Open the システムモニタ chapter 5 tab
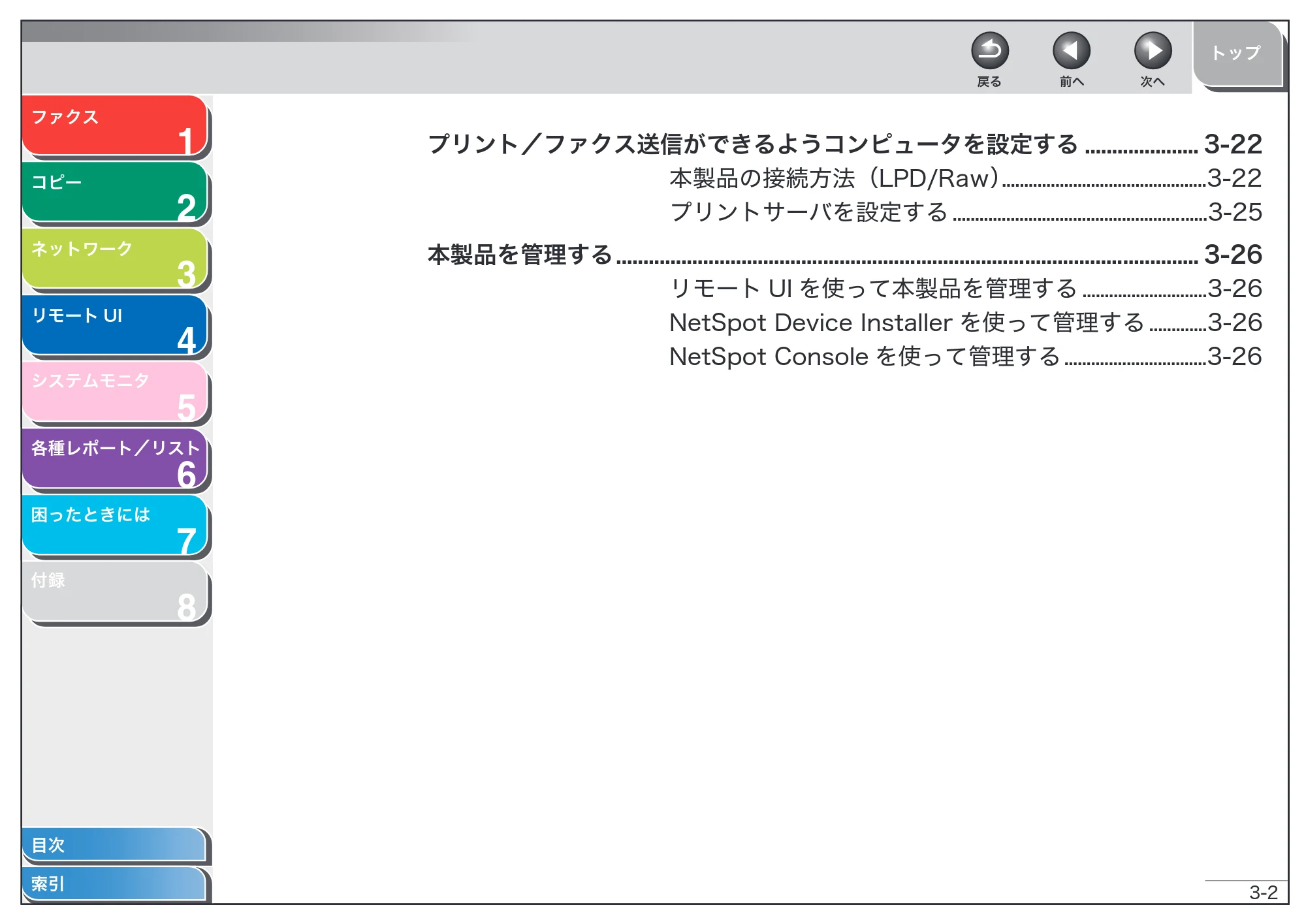Image resolution: width=1306 pixels, height=924 pixels. click(x=115, y=392)
